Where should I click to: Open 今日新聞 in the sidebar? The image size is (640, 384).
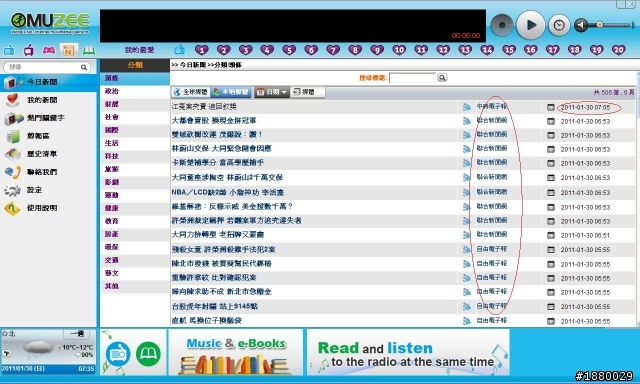[48, 82]
